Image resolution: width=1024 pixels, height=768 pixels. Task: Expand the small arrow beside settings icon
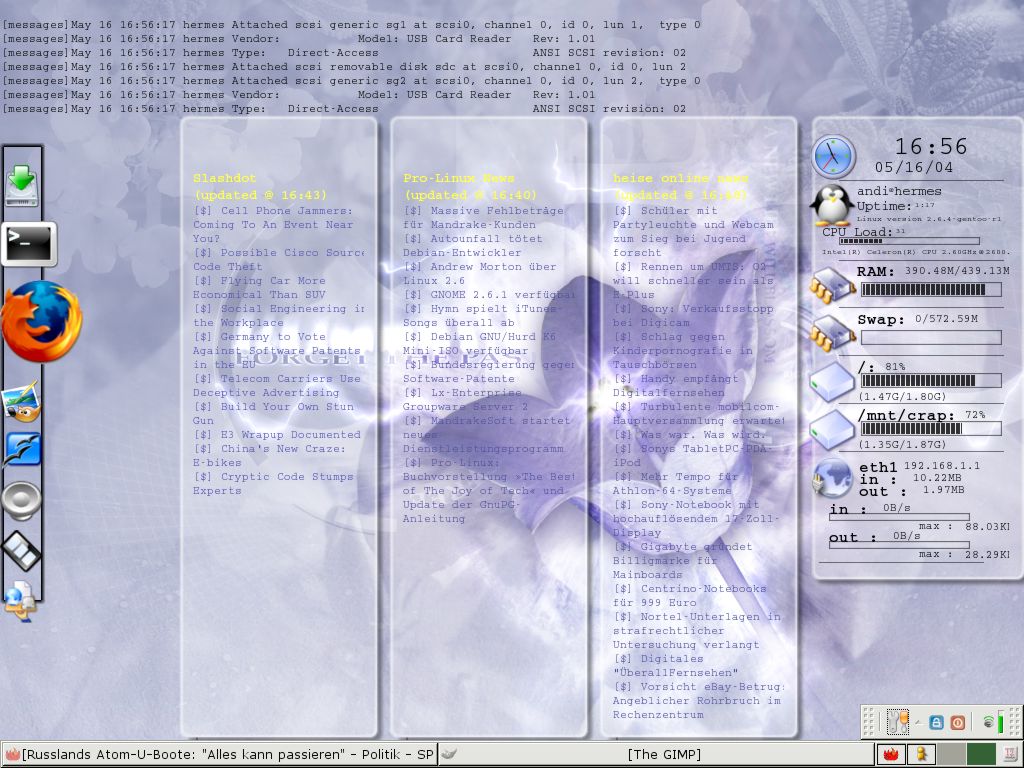coord(917,722)
